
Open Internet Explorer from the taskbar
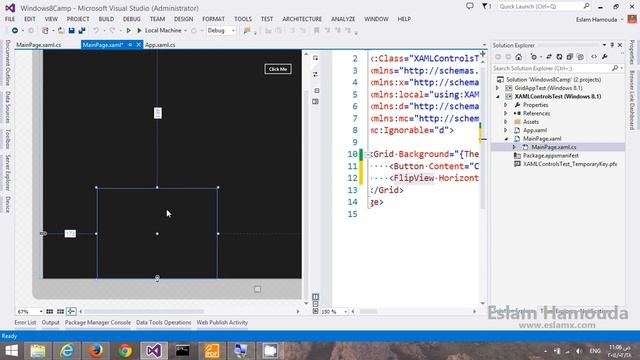pyautogui.click(x=67, y=351)
